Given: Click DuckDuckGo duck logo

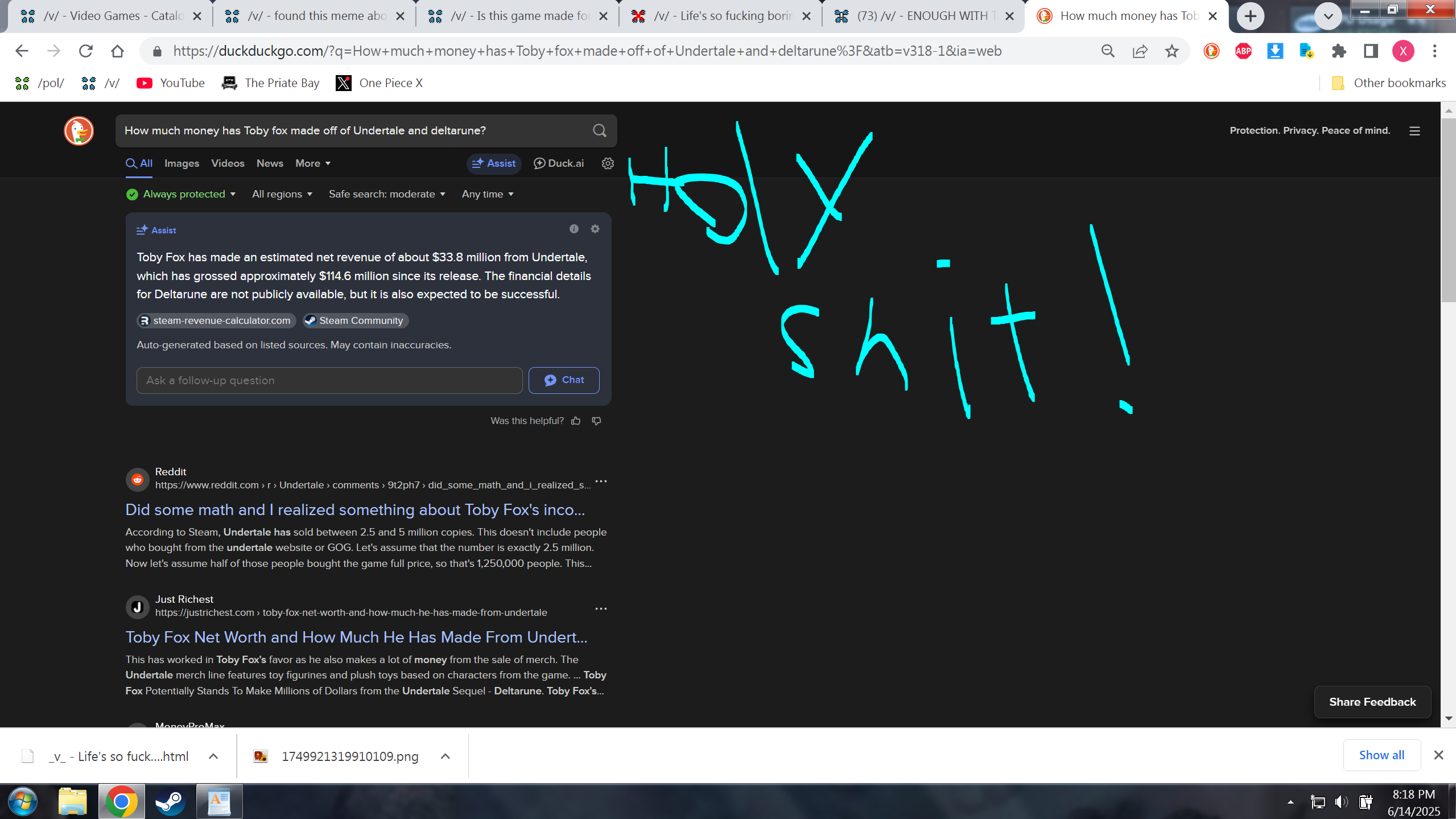Looking at the screenshot, I should [79, 131].
